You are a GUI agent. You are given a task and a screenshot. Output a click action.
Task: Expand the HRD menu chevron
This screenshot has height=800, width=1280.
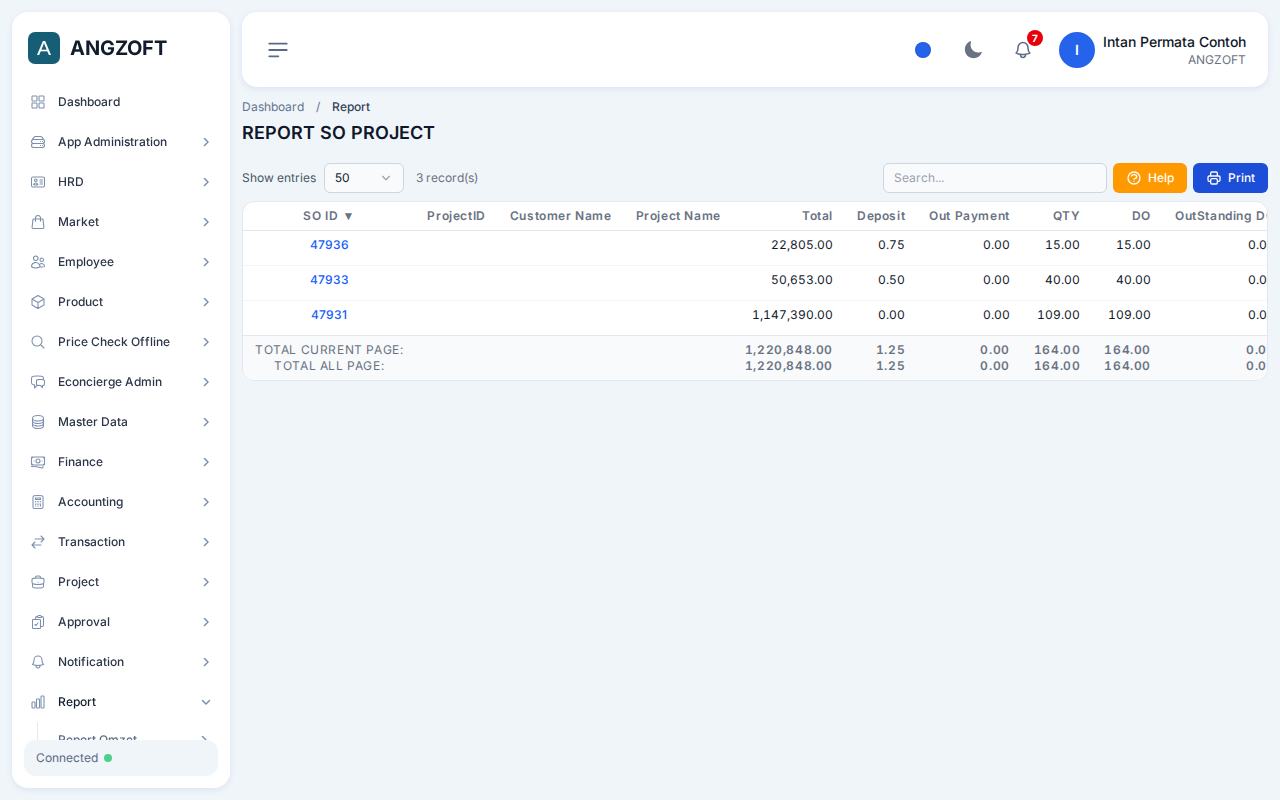[206, 182]
